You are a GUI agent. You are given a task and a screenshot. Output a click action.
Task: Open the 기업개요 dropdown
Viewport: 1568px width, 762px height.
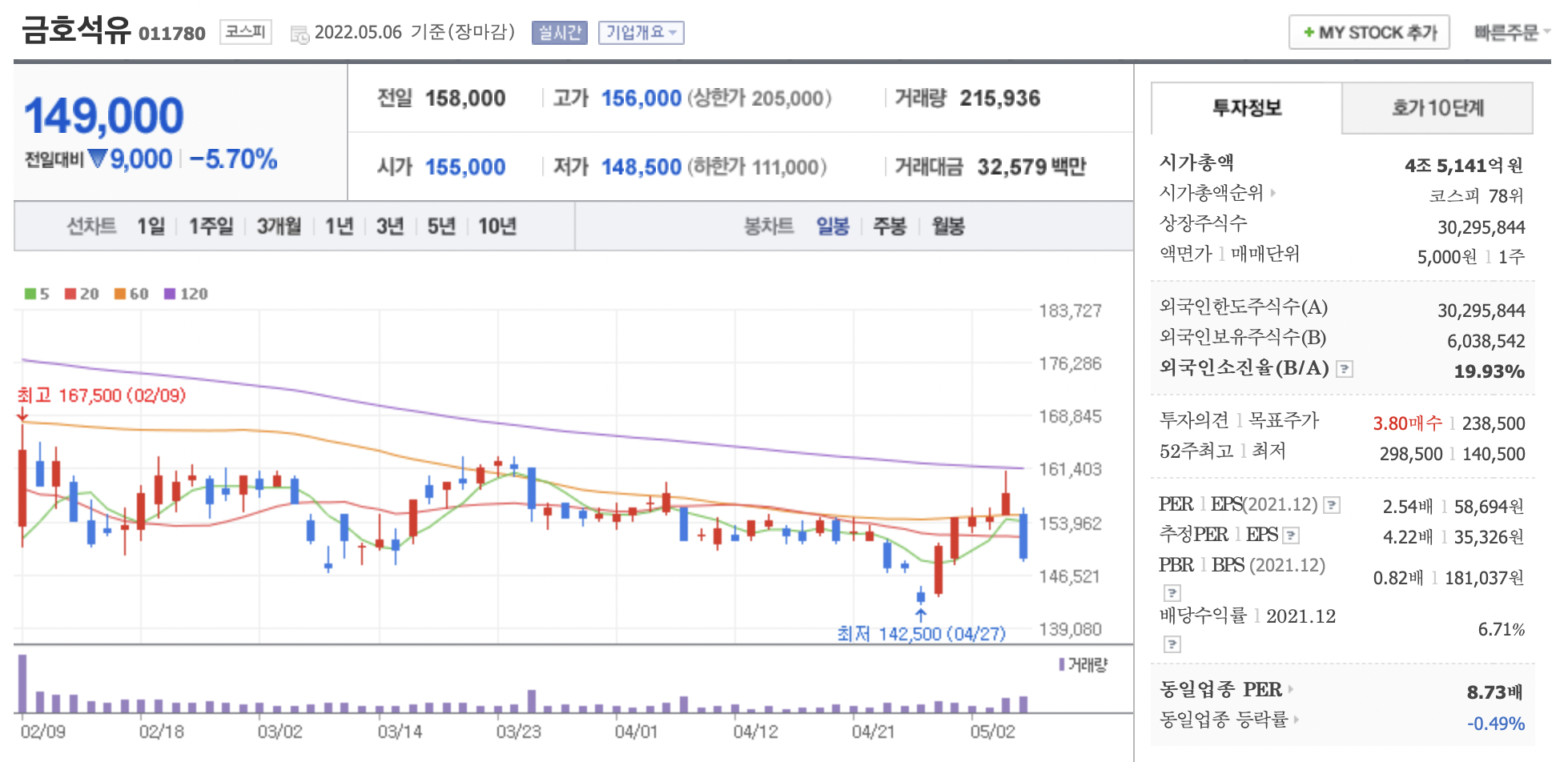pyautogui.click(x=641, y=33)
